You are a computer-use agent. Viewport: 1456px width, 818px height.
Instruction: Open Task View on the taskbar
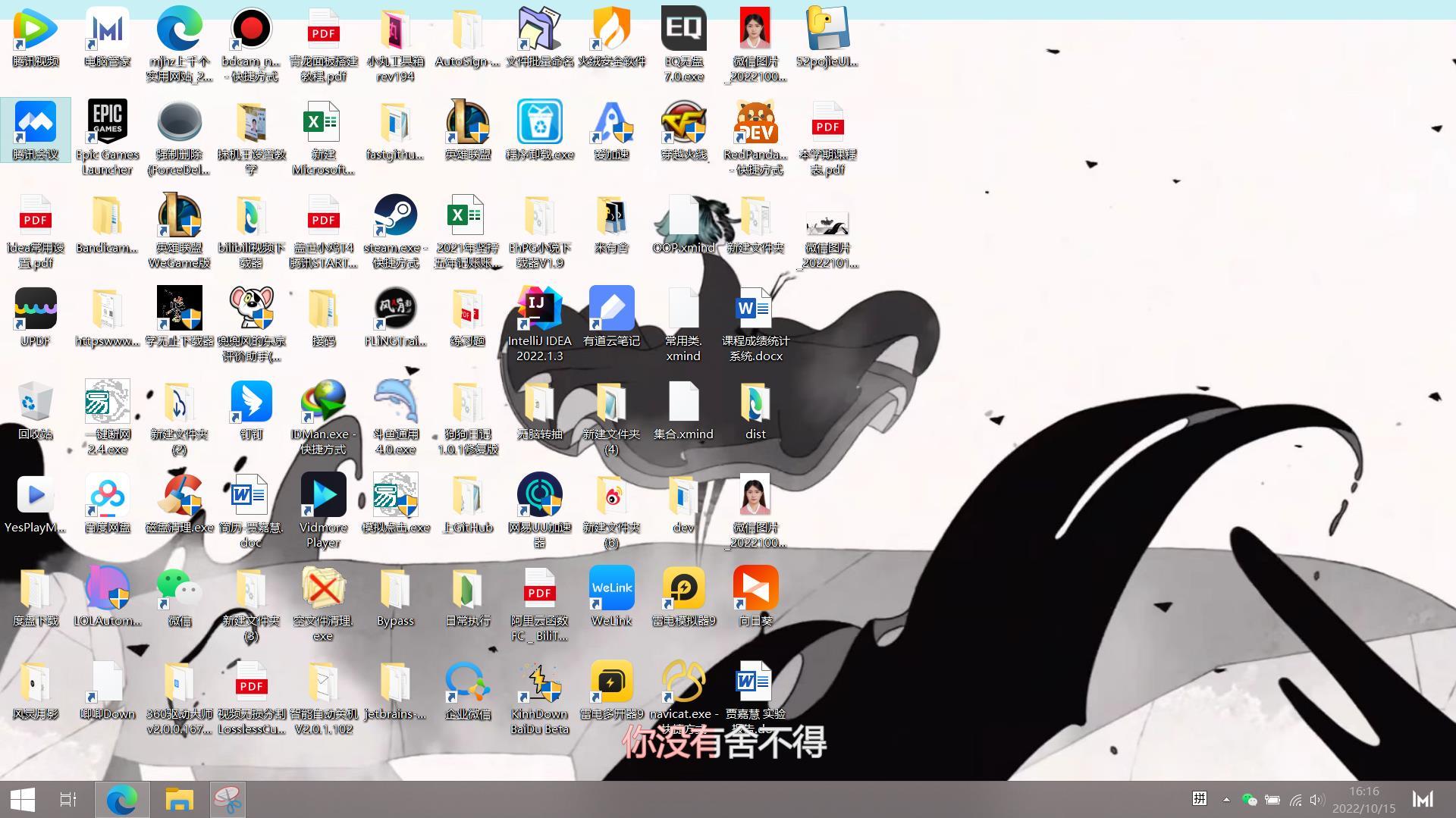68,799
